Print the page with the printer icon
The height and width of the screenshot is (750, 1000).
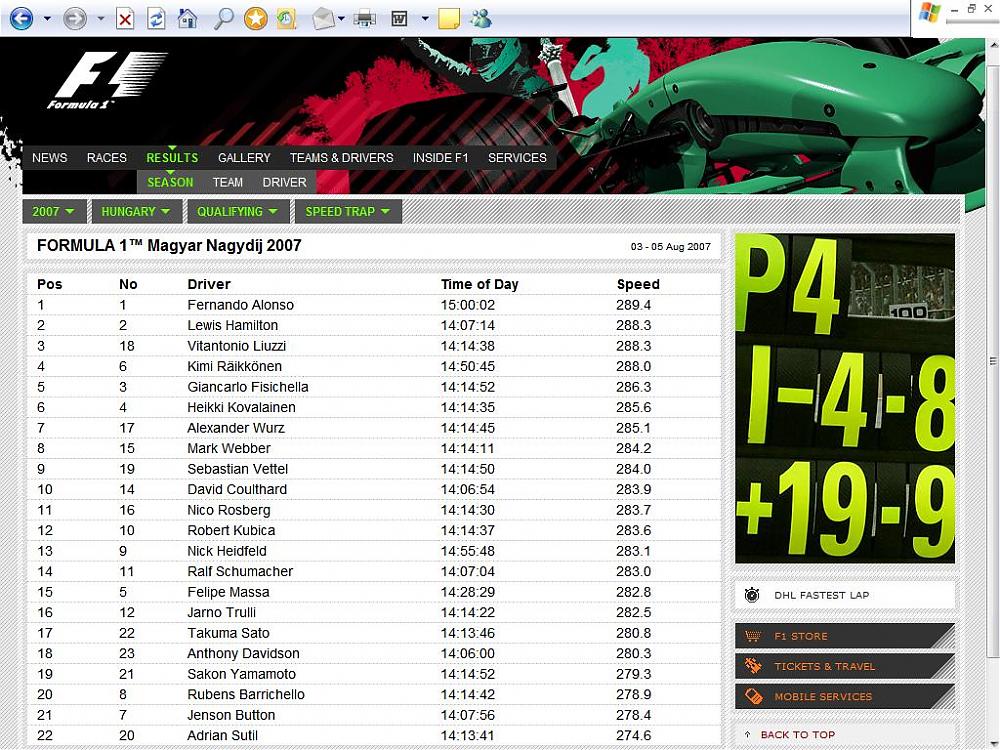click(x=365, y=19)
